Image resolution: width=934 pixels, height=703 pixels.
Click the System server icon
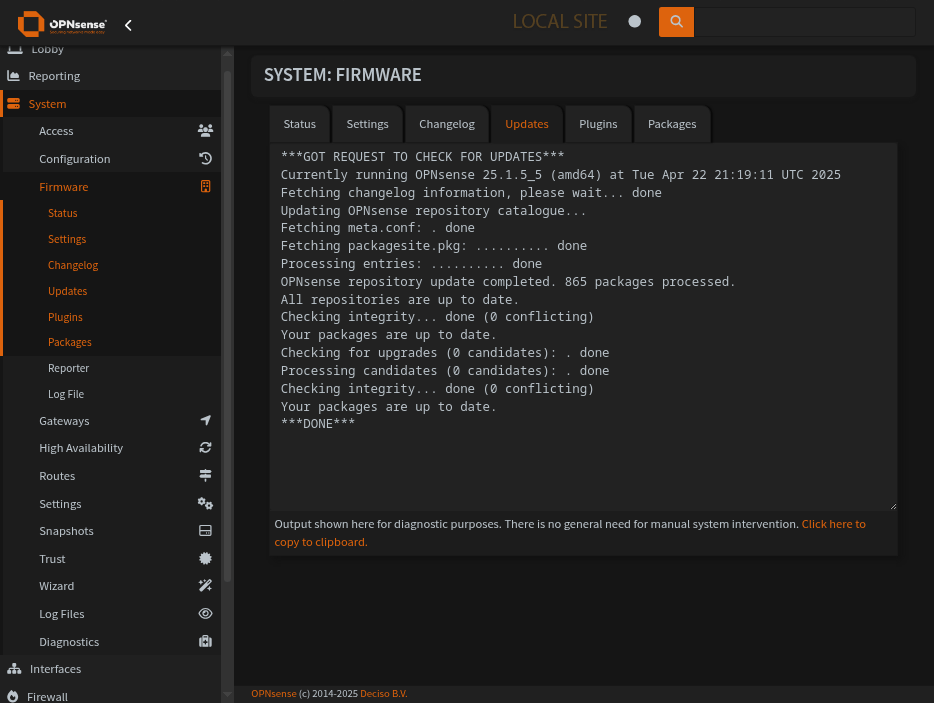pyautogui.click(x=13, y=104)
